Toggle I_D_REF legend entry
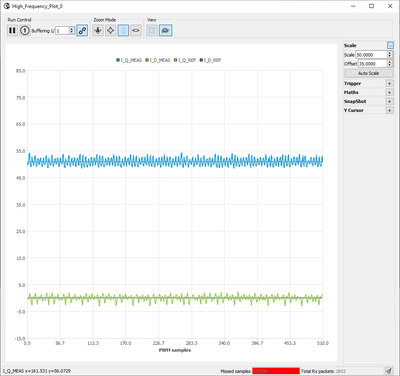The width and height of the screenshot is (400, 376). [210, 60]
